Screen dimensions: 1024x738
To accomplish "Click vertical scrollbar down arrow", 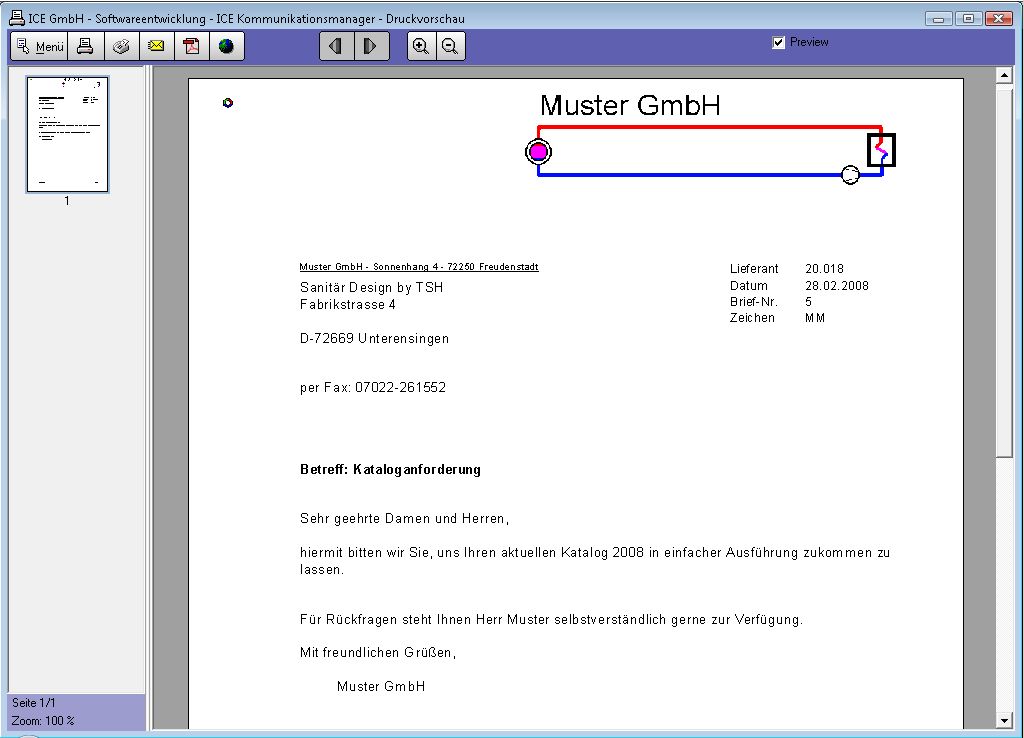I will (x=1004, y=720).
